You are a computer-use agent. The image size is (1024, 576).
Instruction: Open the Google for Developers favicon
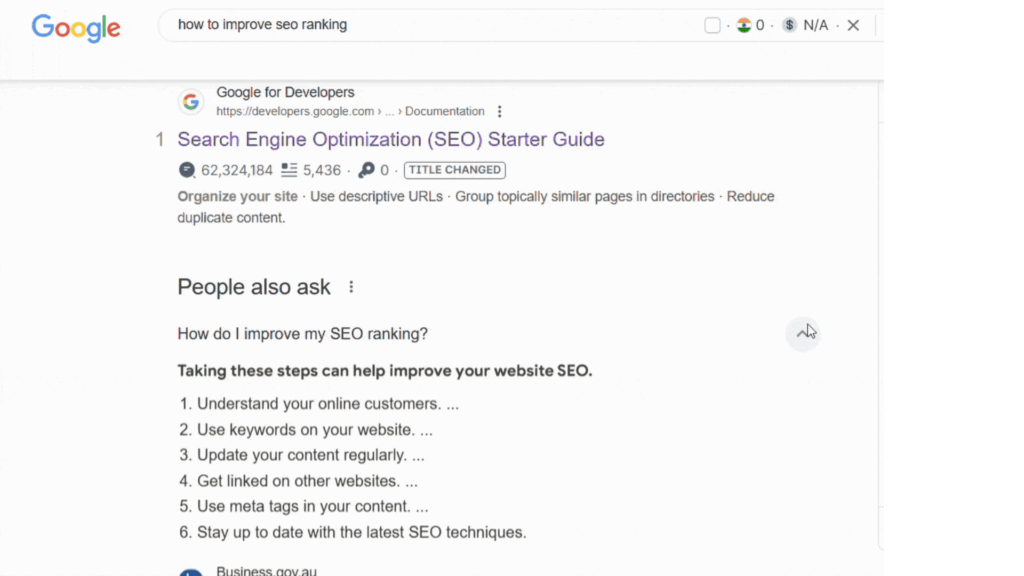[x=191, y=102]
